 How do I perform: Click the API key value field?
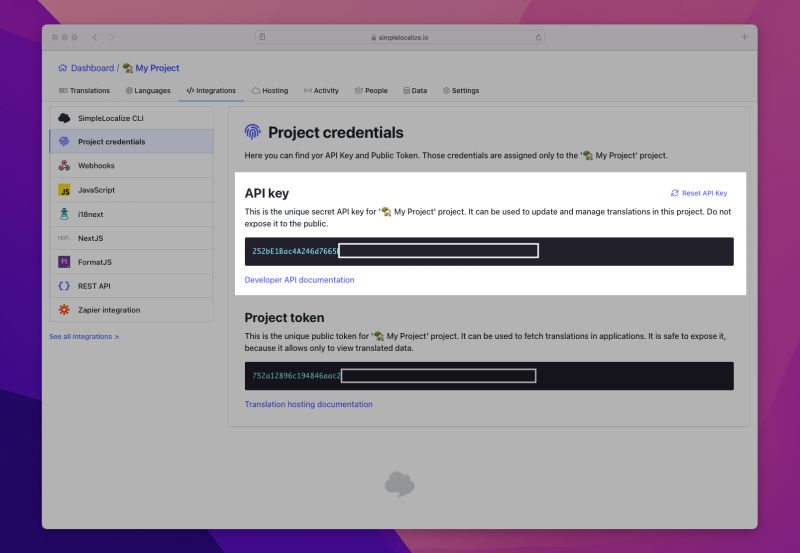click(x=489, y=251)
